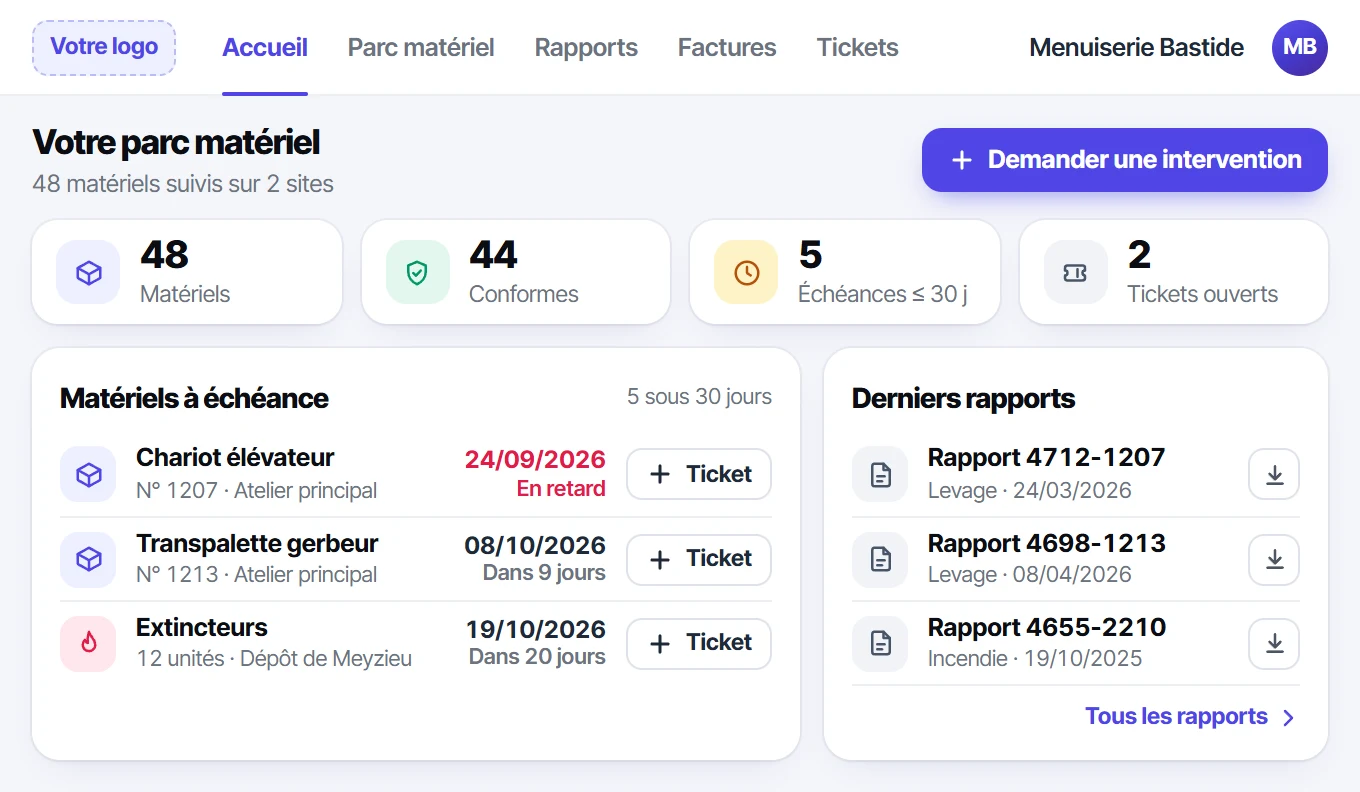
Task: Select the Extincteurs name
Action: click(x=202, y=627)
